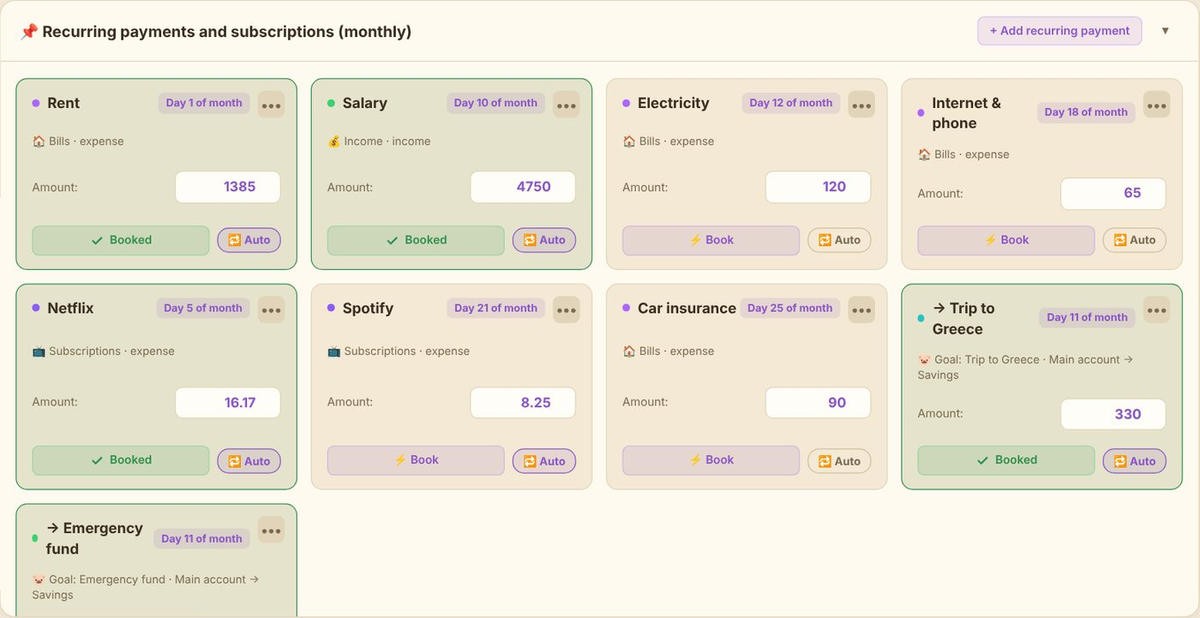Book the Internet & phone payment
The width and height of the screenshot is (1200, 618).
1006,240
